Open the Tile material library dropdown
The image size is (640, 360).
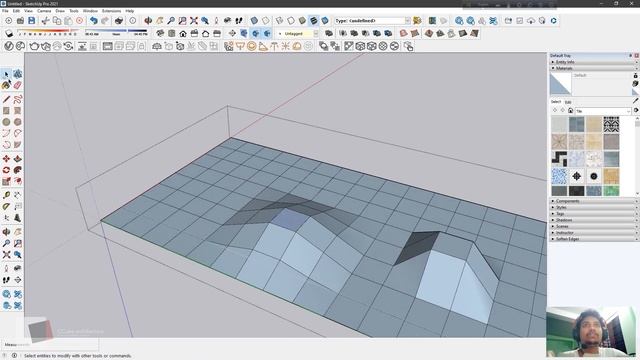pyautogui.click(x=603, y=111)
